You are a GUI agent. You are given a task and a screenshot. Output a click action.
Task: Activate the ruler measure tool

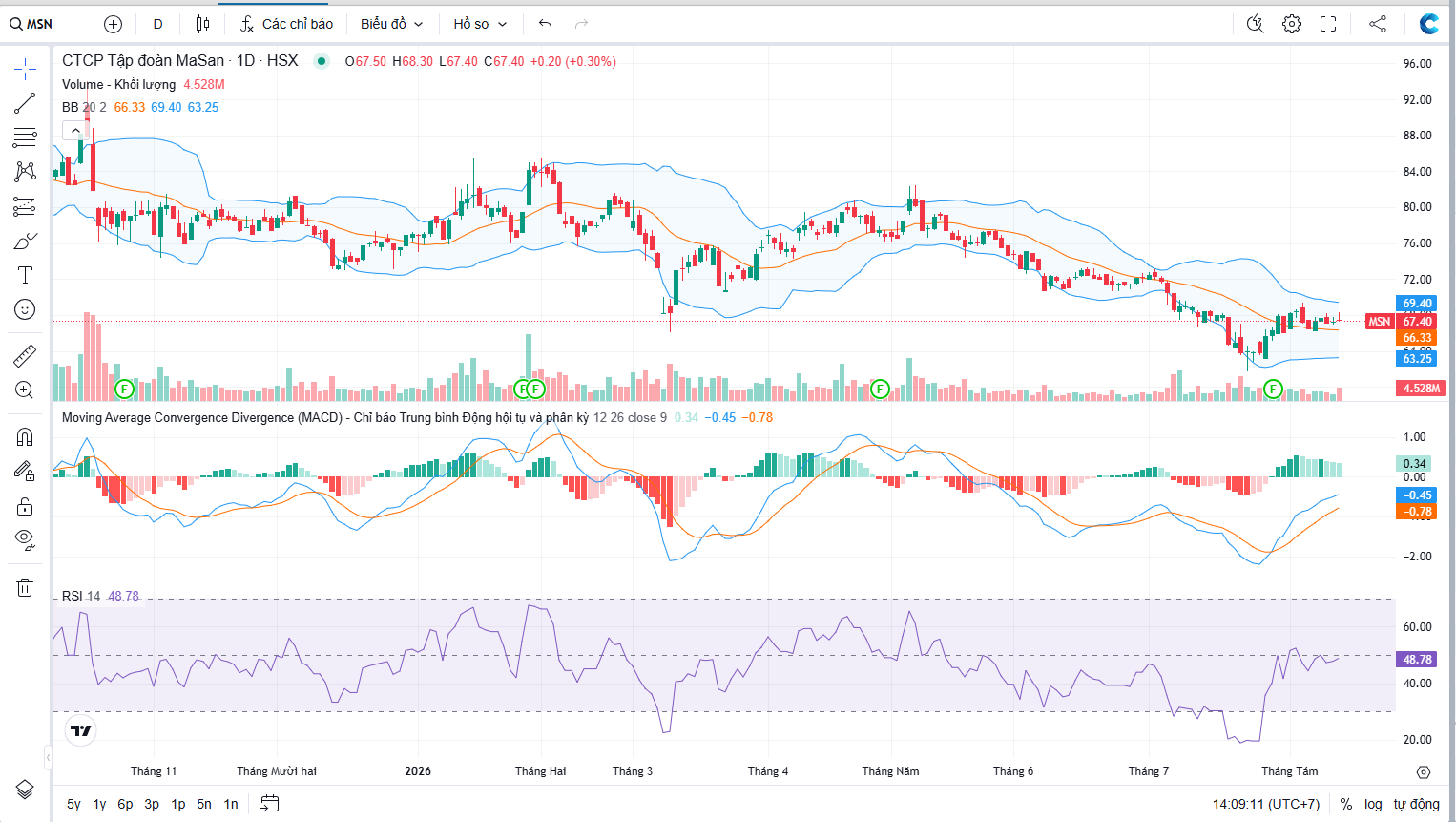tap(25, 356)
